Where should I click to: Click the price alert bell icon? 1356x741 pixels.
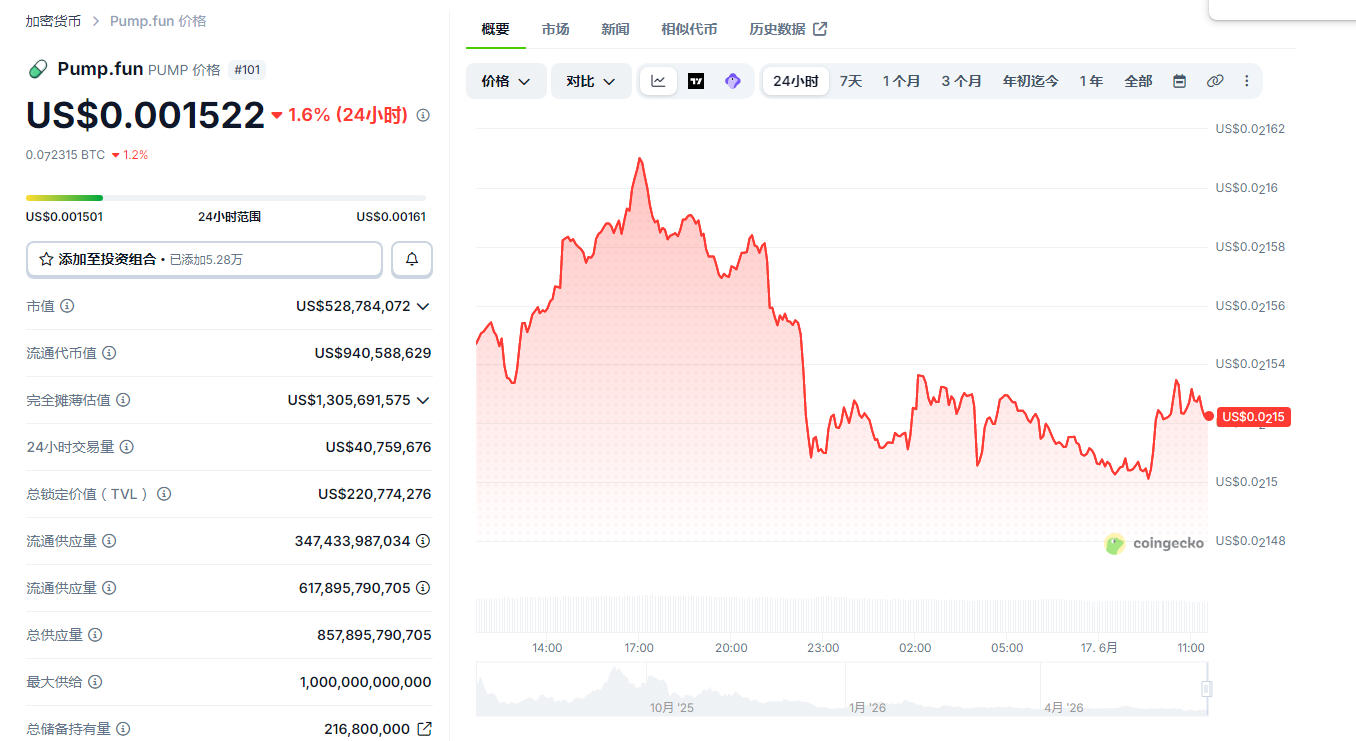point(412,259)
